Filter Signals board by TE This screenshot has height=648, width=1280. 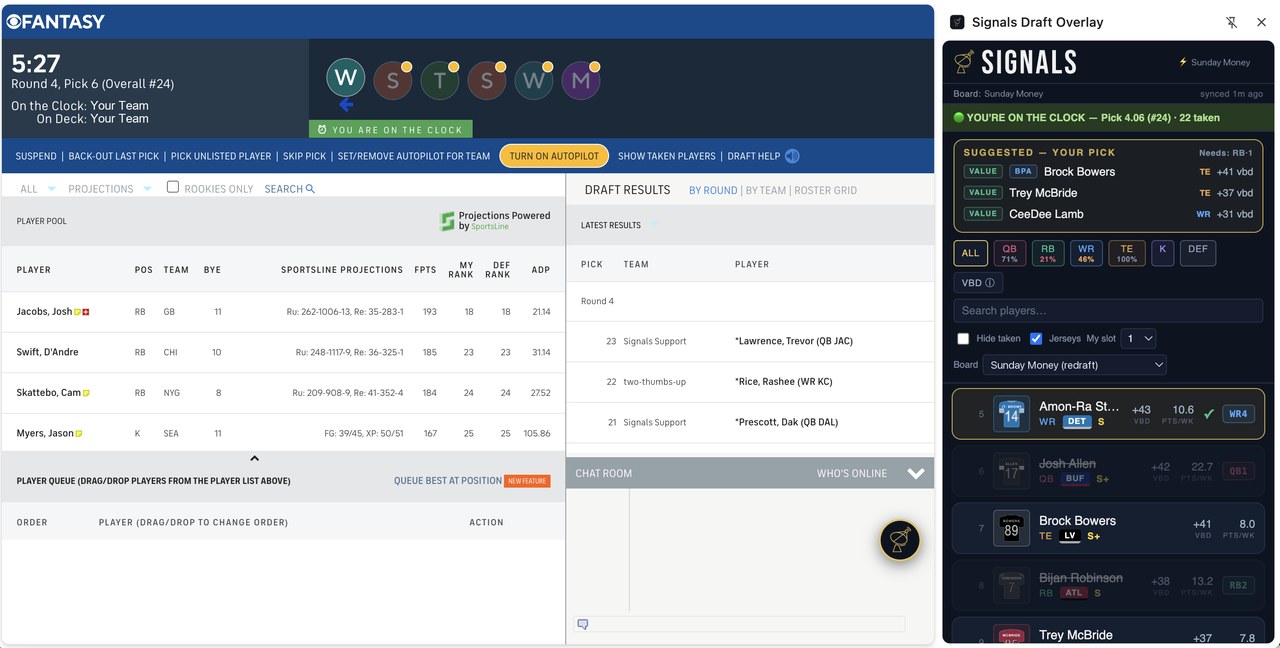pyautogui.click(x=1127, y=253)
